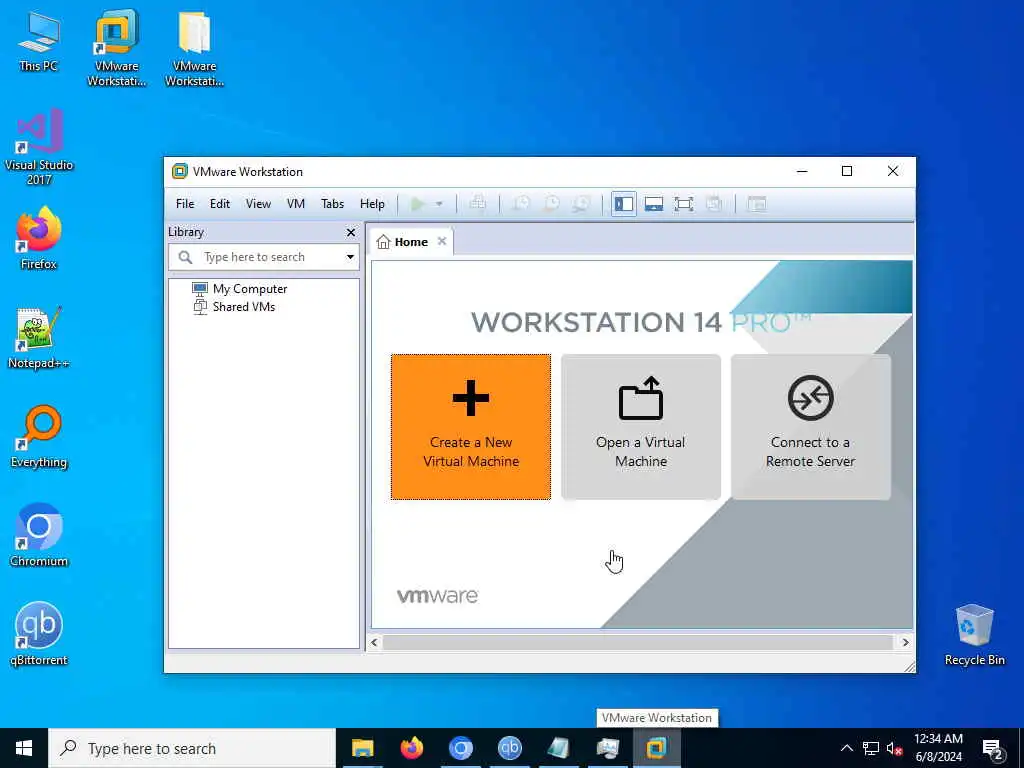This screenshot has height=768, width=1024.
Task: Click the VMware Workstation title bar icon
Action: [180, 172]
